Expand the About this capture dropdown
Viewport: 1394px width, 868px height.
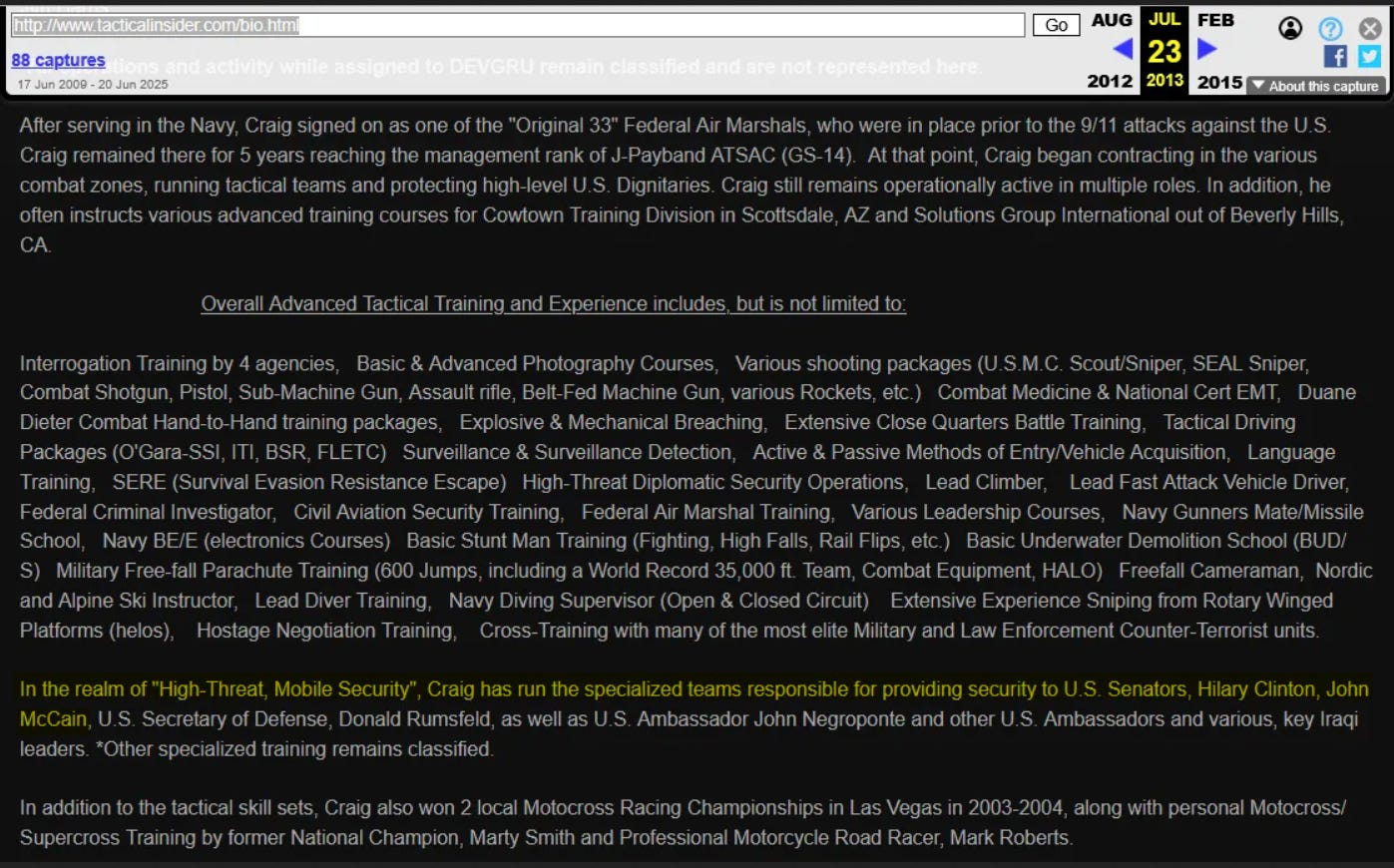point(1315,86)
